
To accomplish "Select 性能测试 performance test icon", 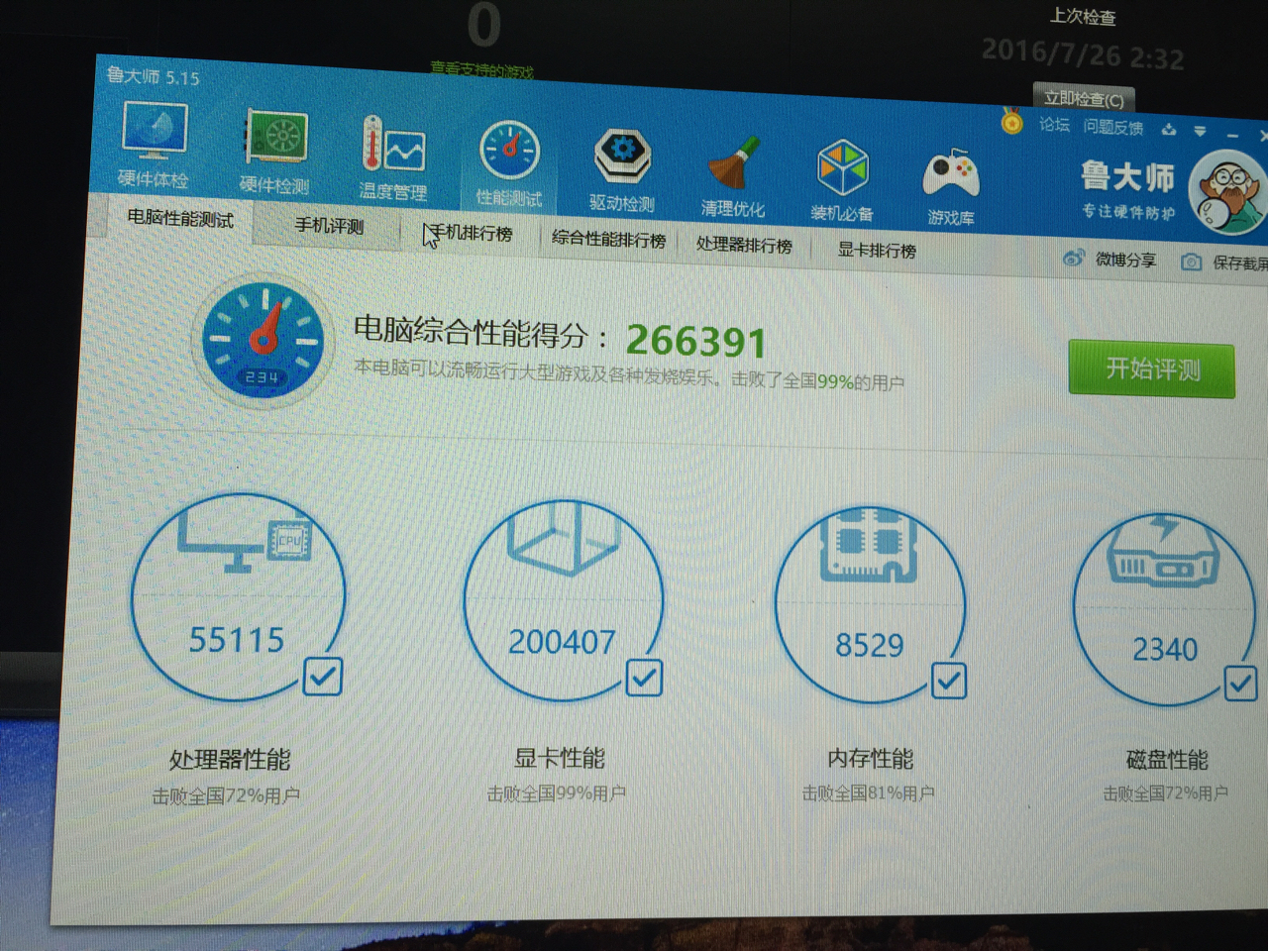I will pyautogui.click(x=509, y=153).
